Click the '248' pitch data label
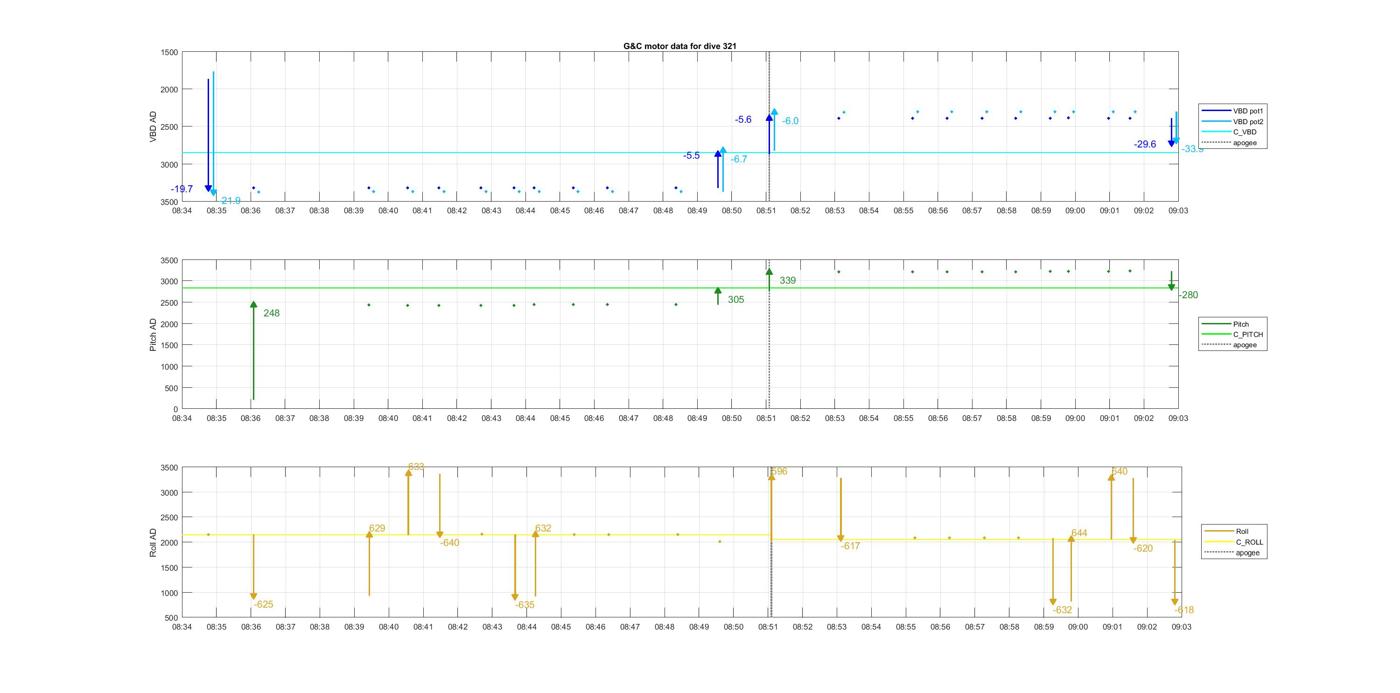The image size is (1400, 693). click(271, 314)
